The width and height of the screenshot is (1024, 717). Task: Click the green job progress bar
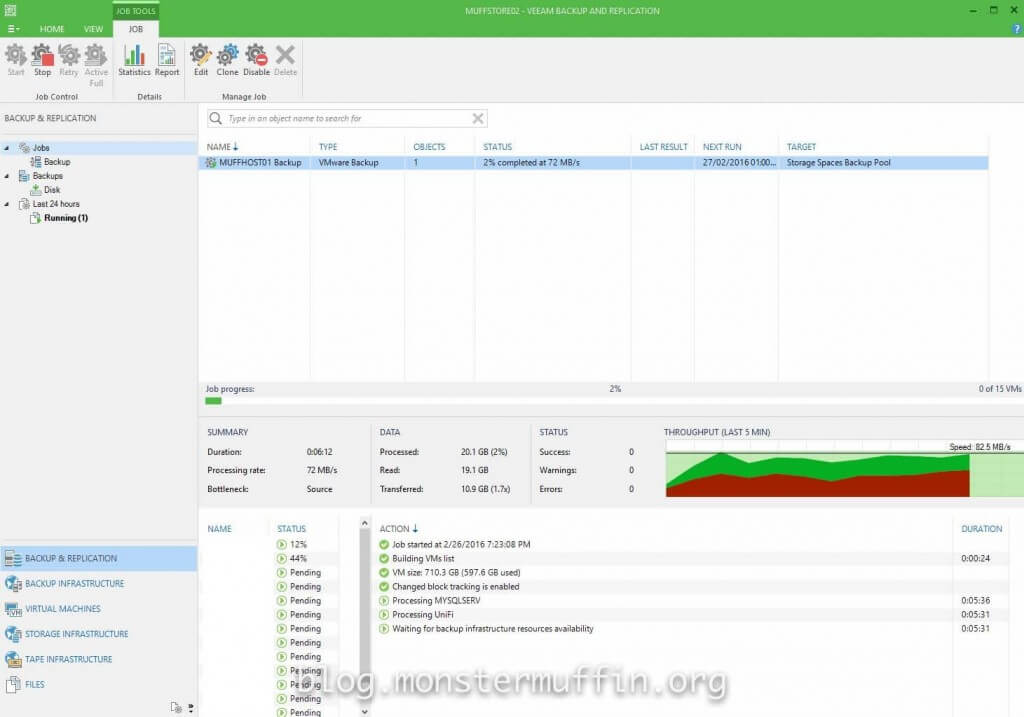point(213,401)
